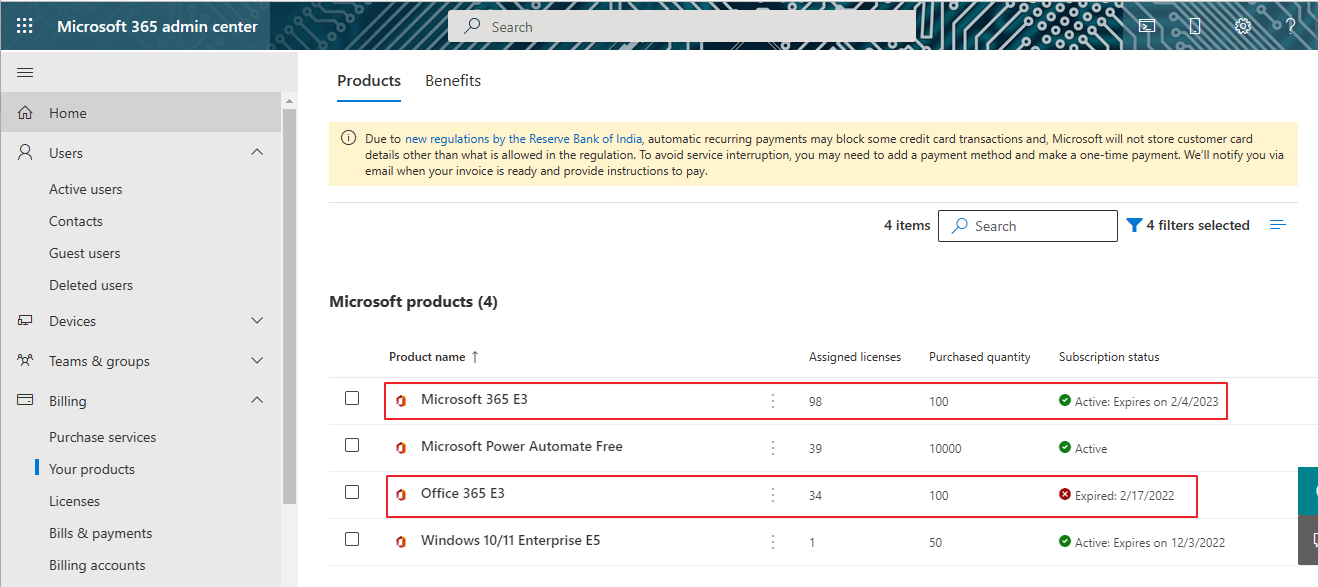The width and height of the screenshot is (1318, 587).
Task: Select the Office 365 E3 checkbox
Action: point(352,492)
